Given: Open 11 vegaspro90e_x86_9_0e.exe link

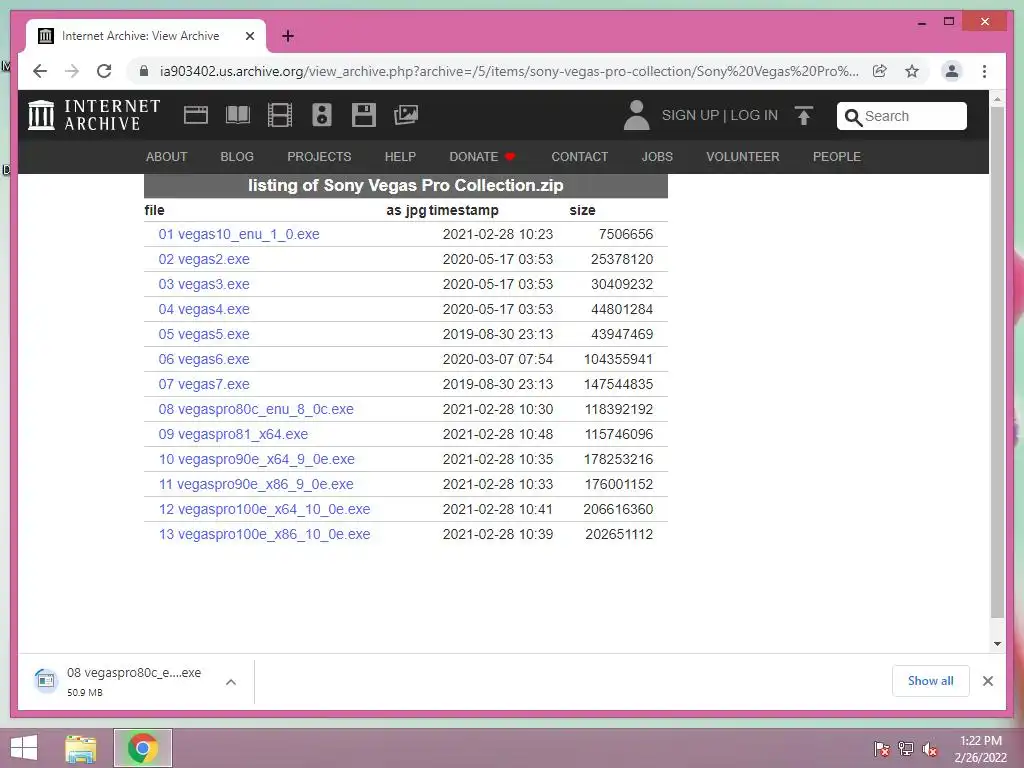Looking at the screenshot, I should (x=256, y=484).
